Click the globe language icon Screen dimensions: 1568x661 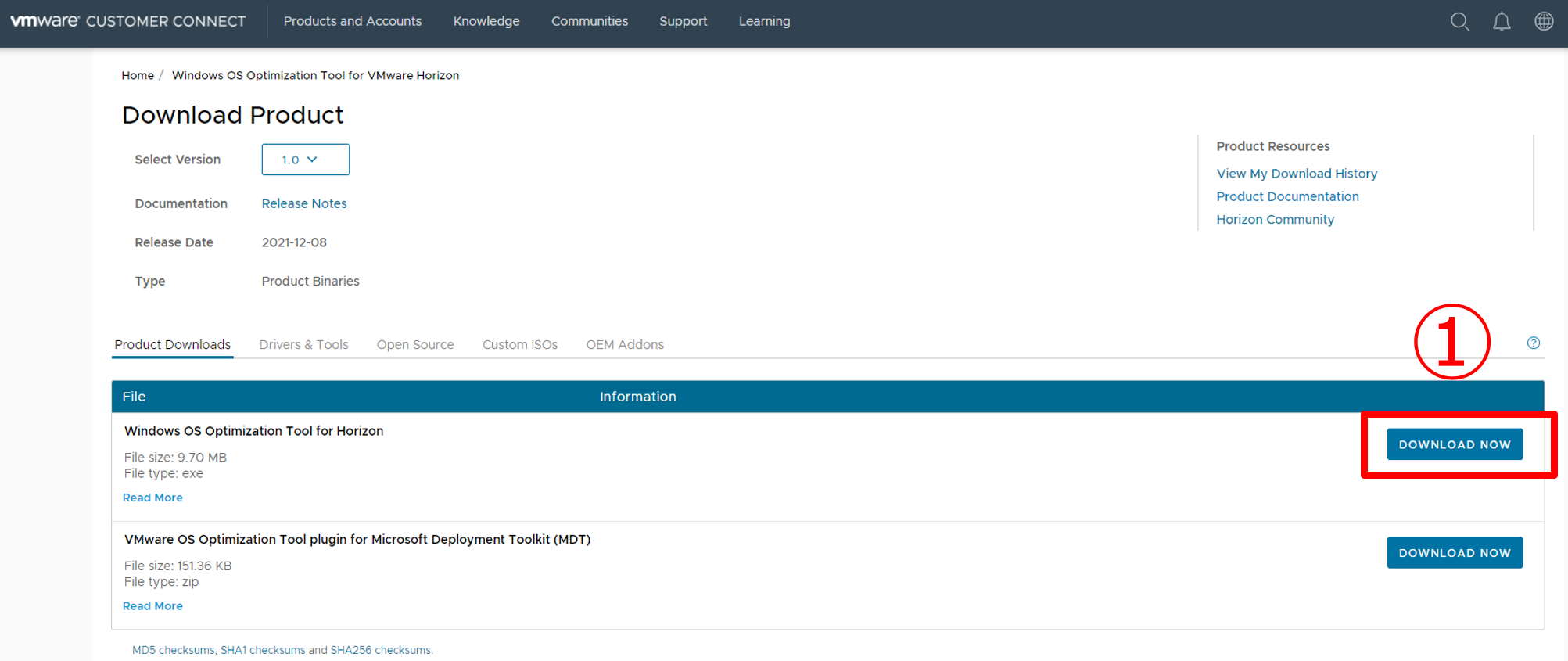coord(1544,22)
